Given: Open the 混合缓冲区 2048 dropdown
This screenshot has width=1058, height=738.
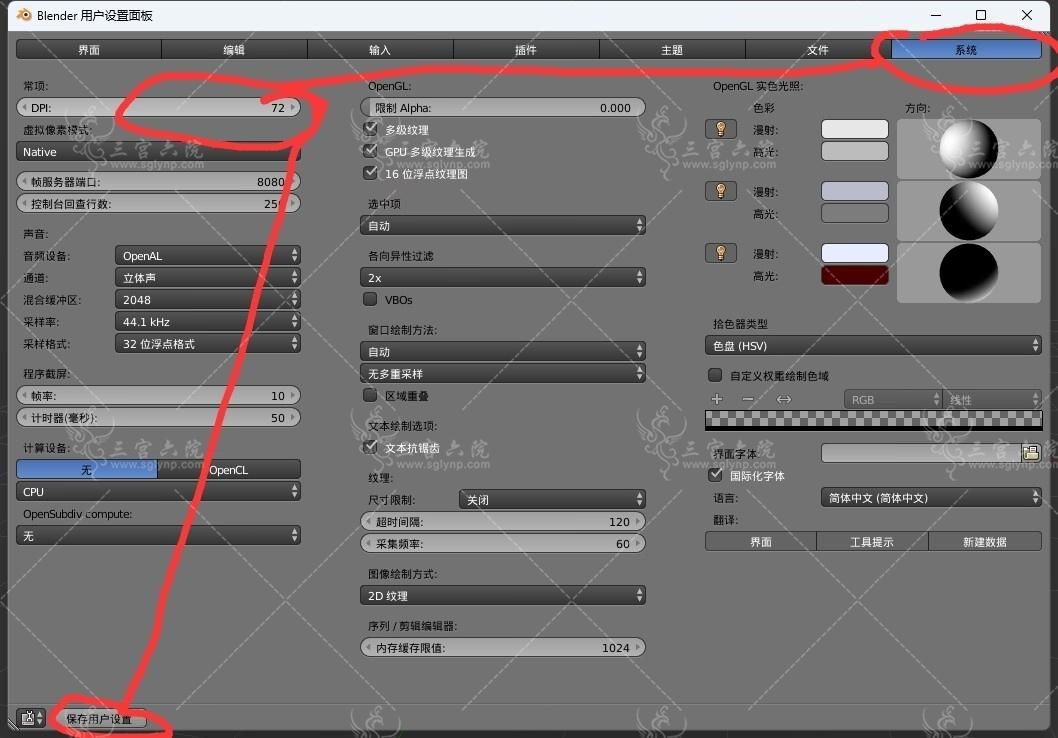Looking at the screenshot, I should pyautogui.click(x=208, y=300).
